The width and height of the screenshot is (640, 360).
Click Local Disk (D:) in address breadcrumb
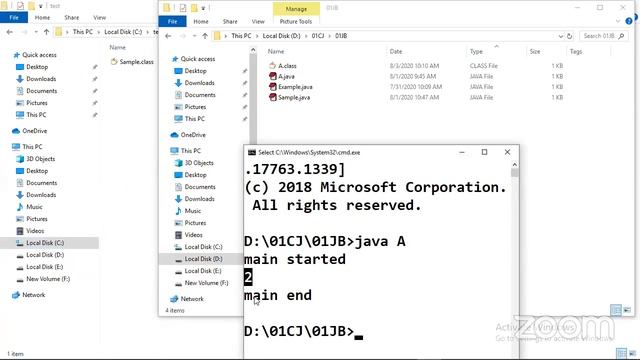tap(281, 36)
